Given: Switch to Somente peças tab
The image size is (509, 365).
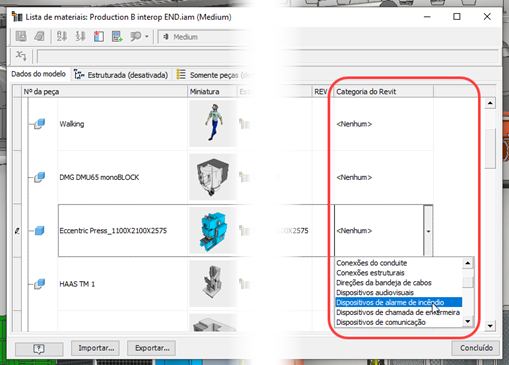Looking at the screenshot, I should (x=213, y=75).
